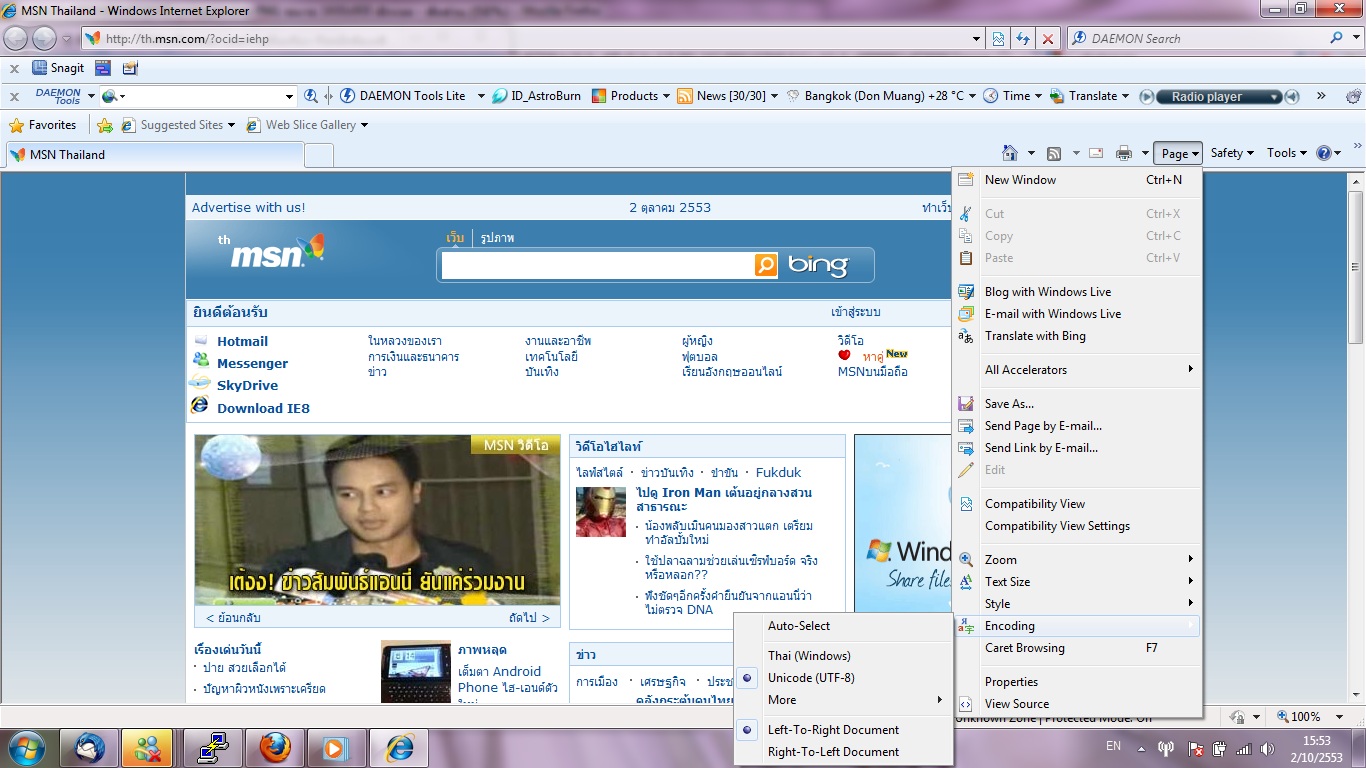
Task: Open Thunderbird from the taskbar
Action: (89, 748)
